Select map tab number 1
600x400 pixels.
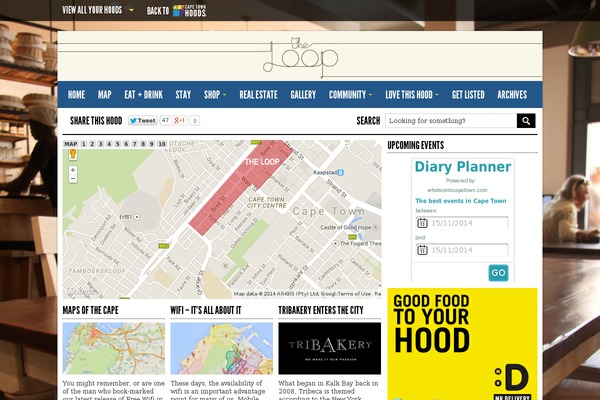pos(84,144)
